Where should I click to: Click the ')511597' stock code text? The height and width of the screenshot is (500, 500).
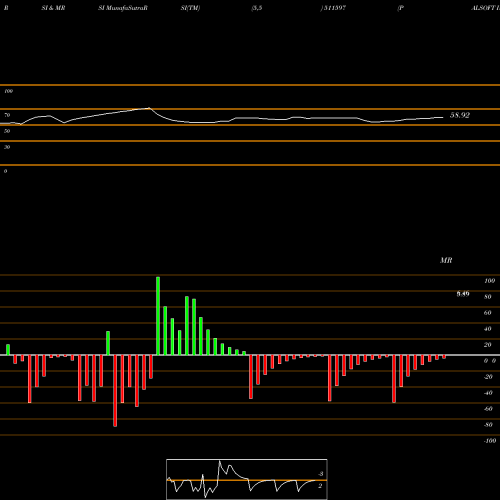tap(333, 8)
